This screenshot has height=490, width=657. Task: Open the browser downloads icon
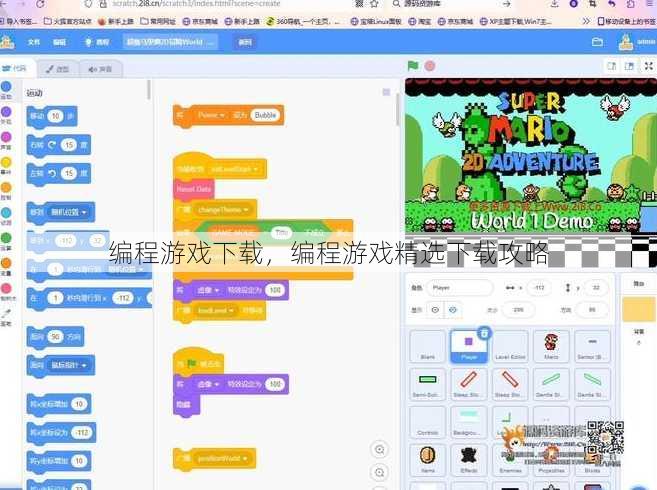point(554,4)
